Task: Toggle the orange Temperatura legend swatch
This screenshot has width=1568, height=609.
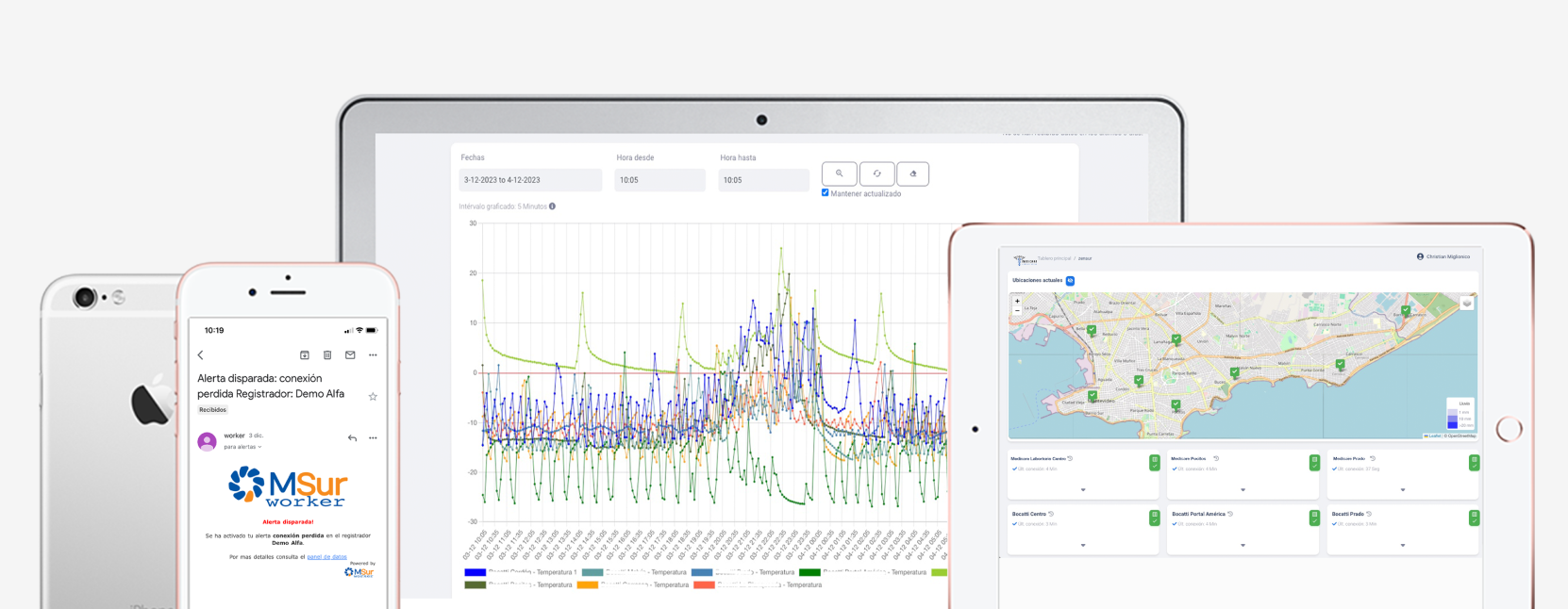Action: (x=587, y=585)
